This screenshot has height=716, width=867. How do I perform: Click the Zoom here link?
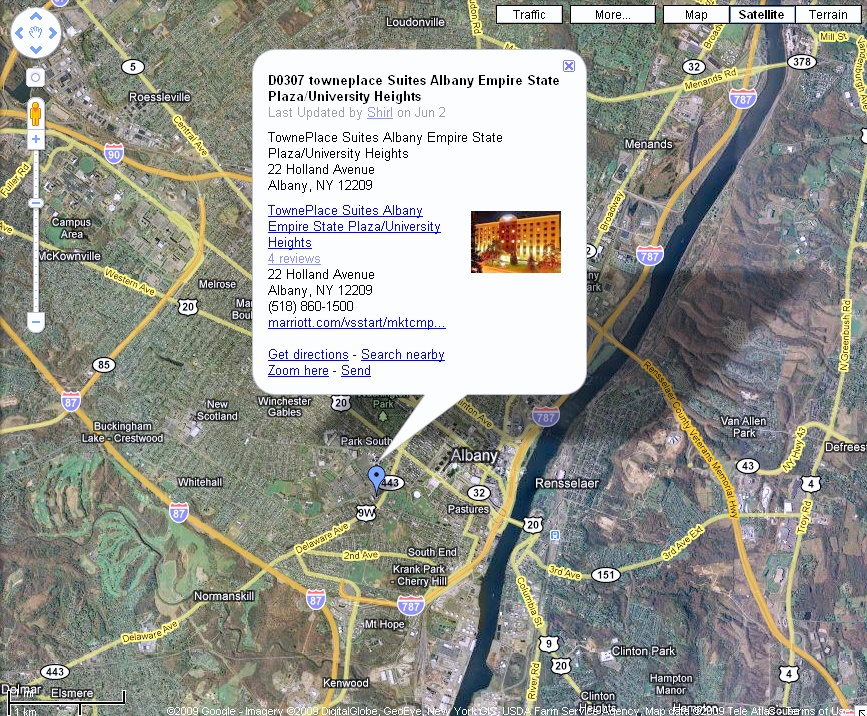[298, 371]
